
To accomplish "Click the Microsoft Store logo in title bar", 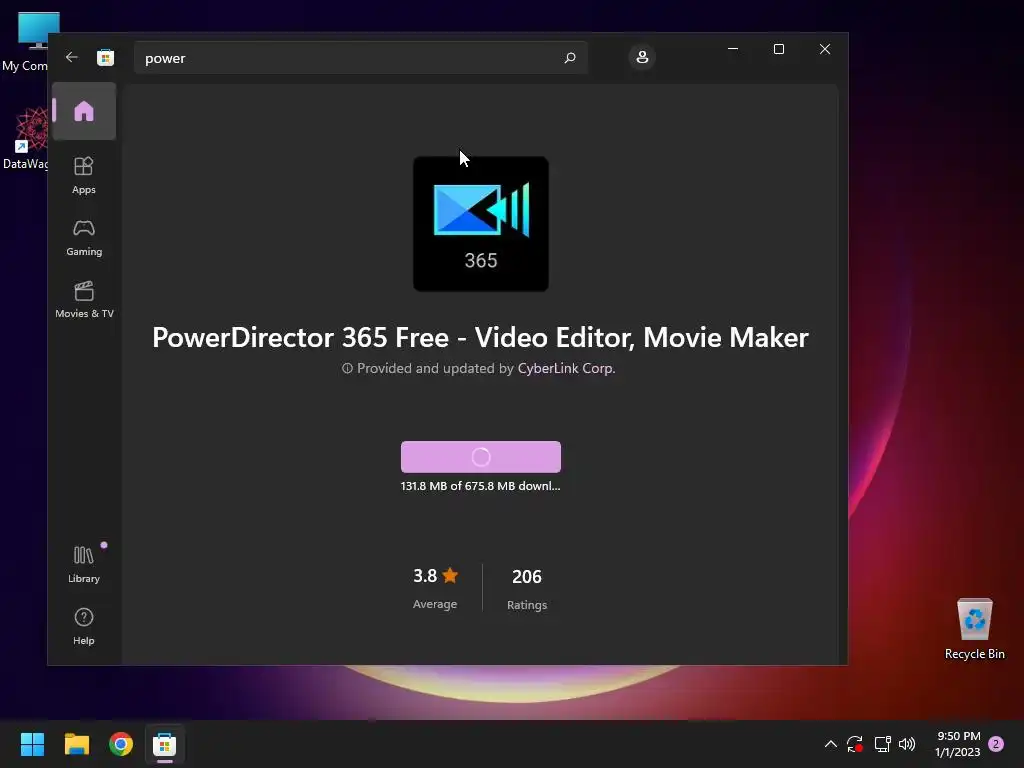I will (x=105, y=57).
